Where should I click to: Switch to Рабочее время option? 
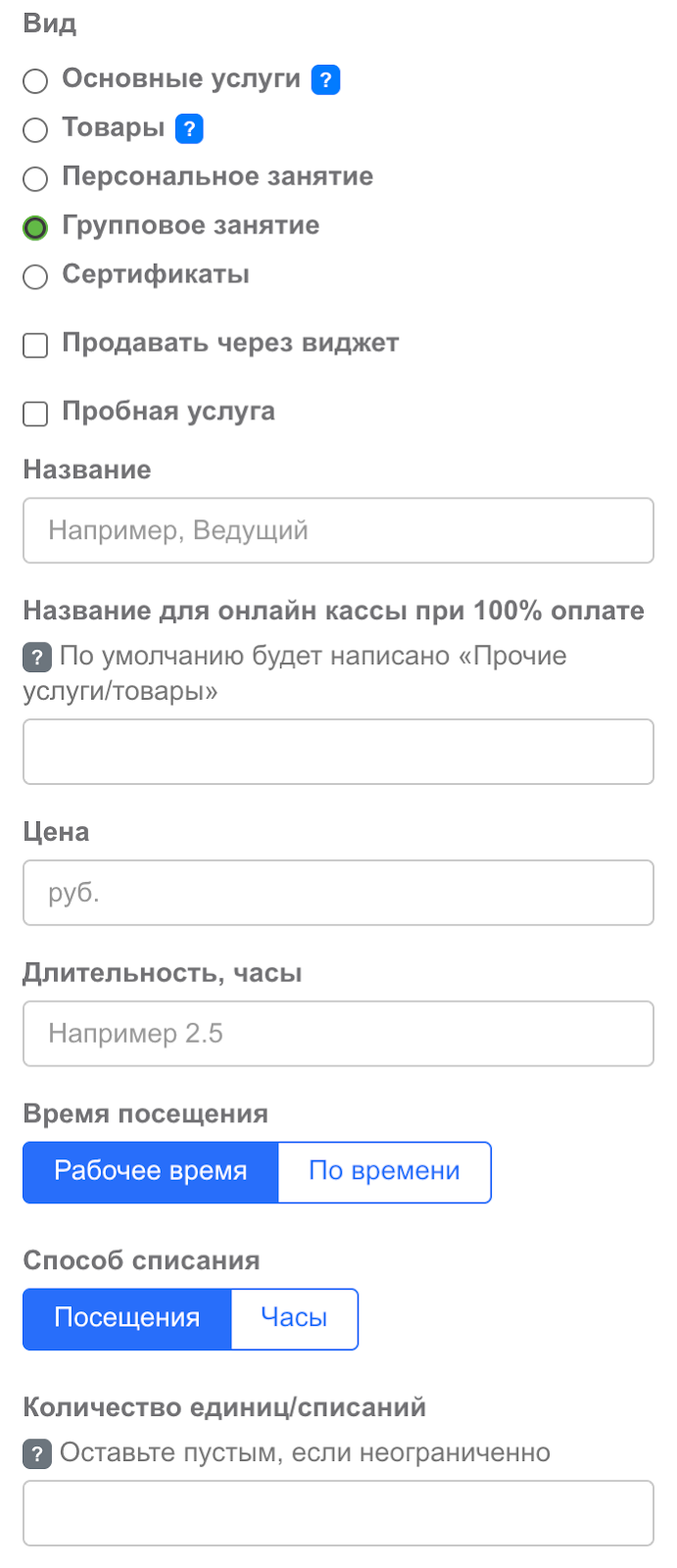click(151, 1172)
